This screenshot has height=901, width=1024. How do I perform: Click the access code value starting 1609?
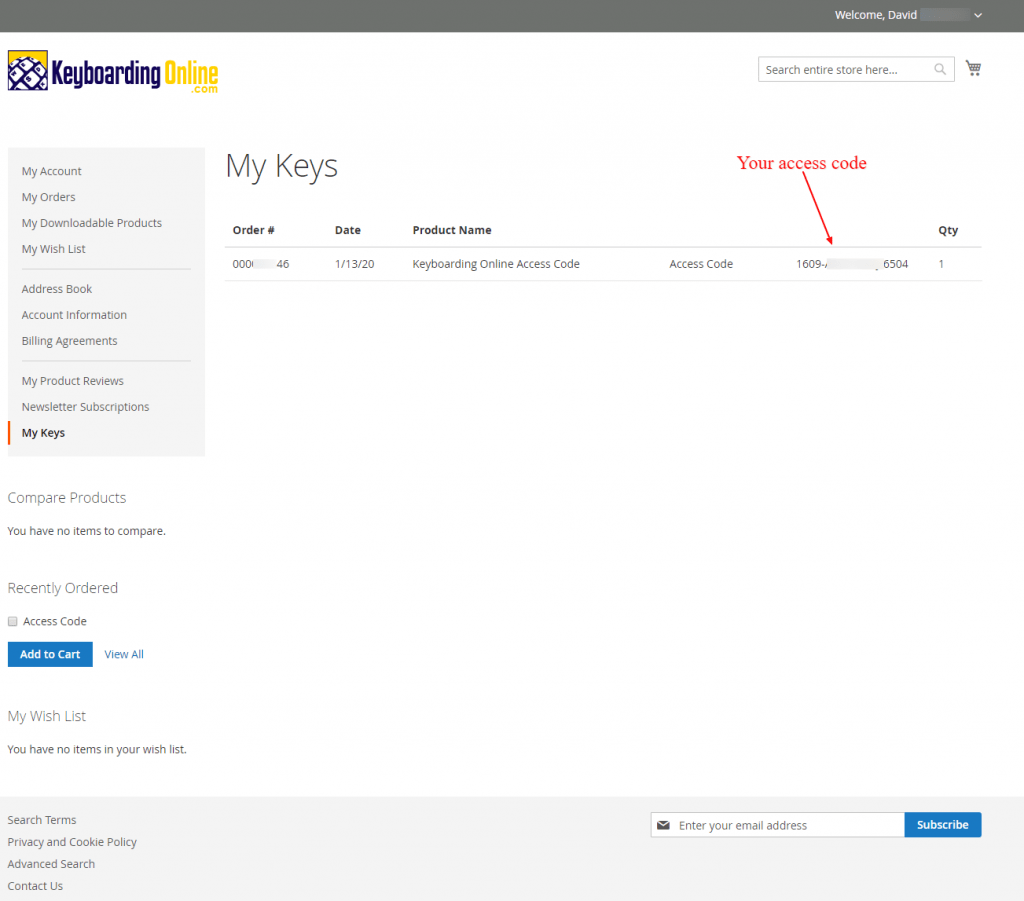(x=852, y=264)
